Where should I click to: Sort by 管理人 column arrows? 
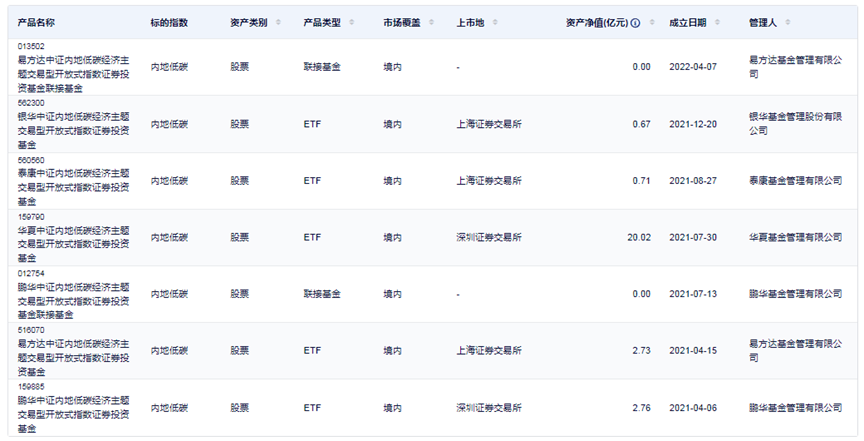[x=787, y=23]
